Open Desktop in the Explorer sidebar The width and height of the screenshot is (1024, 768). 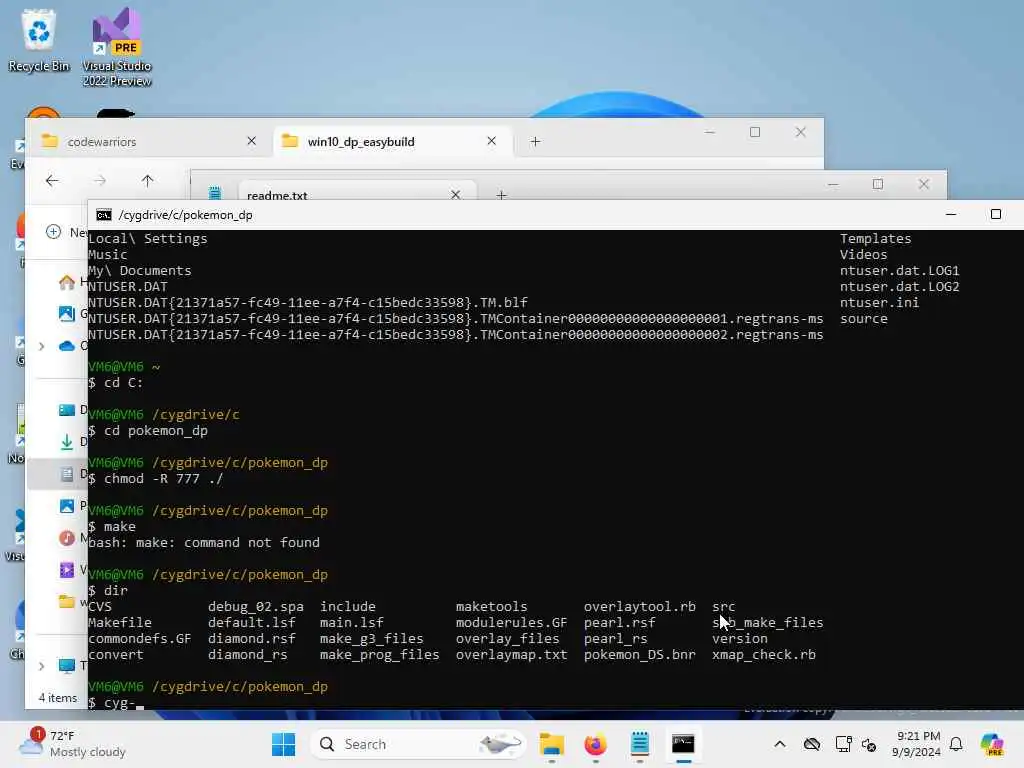tap(67, 409)
